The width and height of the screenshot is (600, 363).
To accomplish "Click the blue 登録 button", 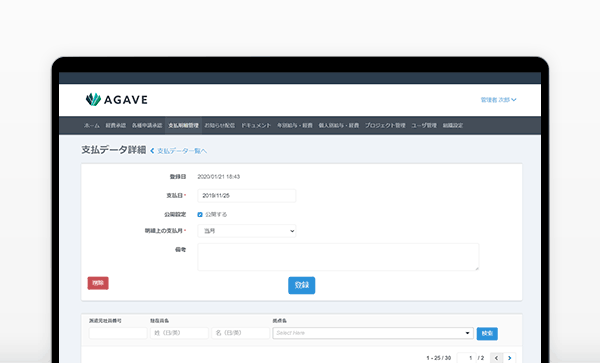I will (x=302, y=285).
